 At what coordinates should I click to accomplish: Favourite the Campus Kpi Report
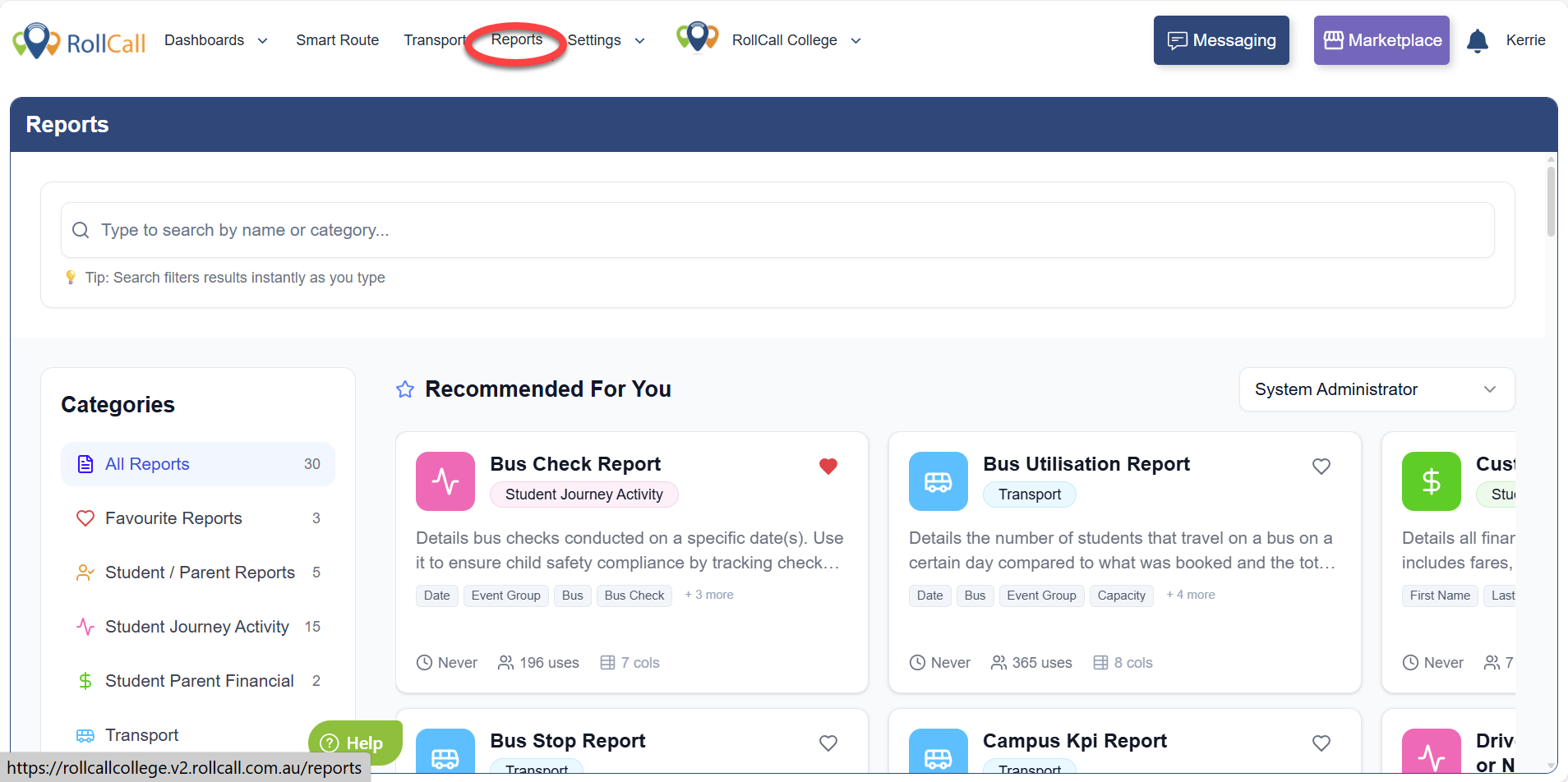[1321, 743]
